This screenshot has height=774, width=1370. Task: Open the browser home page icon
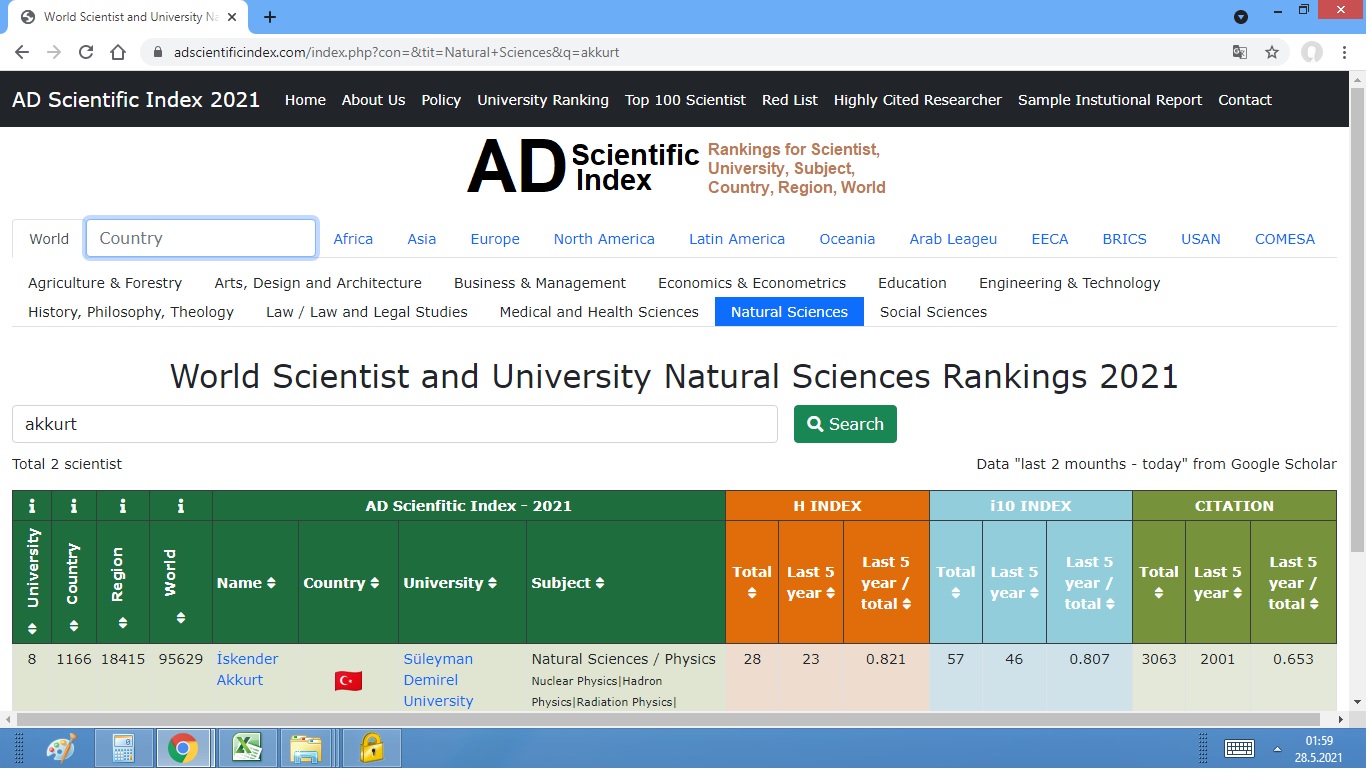point(118,52)
